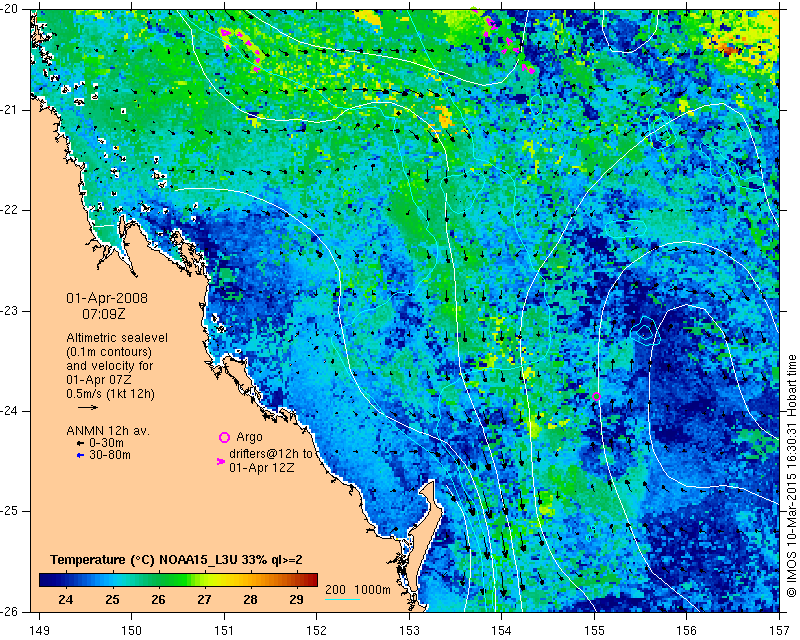This screenshot has height=640, width=800.
Task: Click the '(0.1m contours)' text
Action: pyautogui.click(x=109, y=352)
